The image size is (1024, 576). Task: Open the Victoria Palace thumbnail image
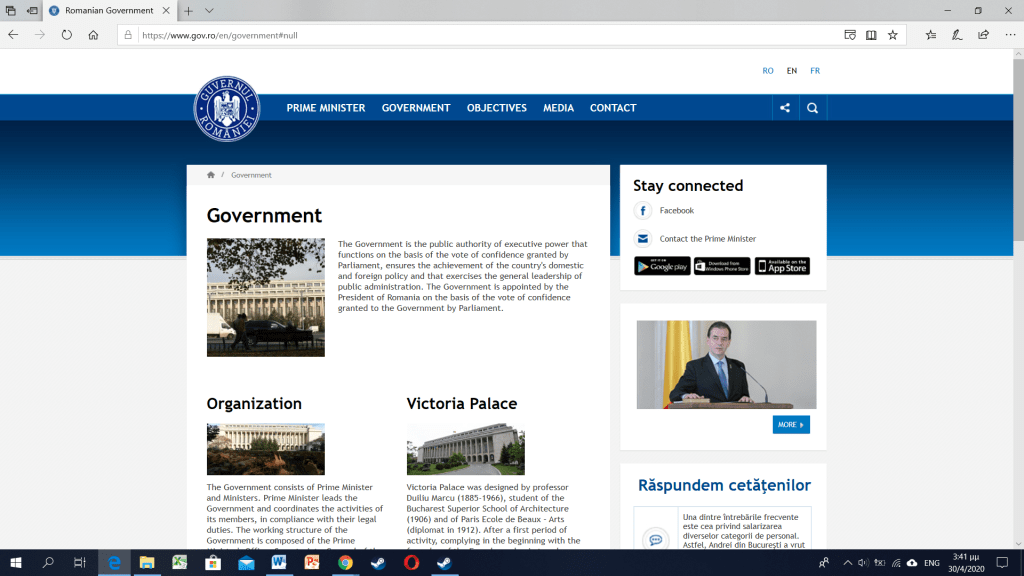tap(465, 449)
